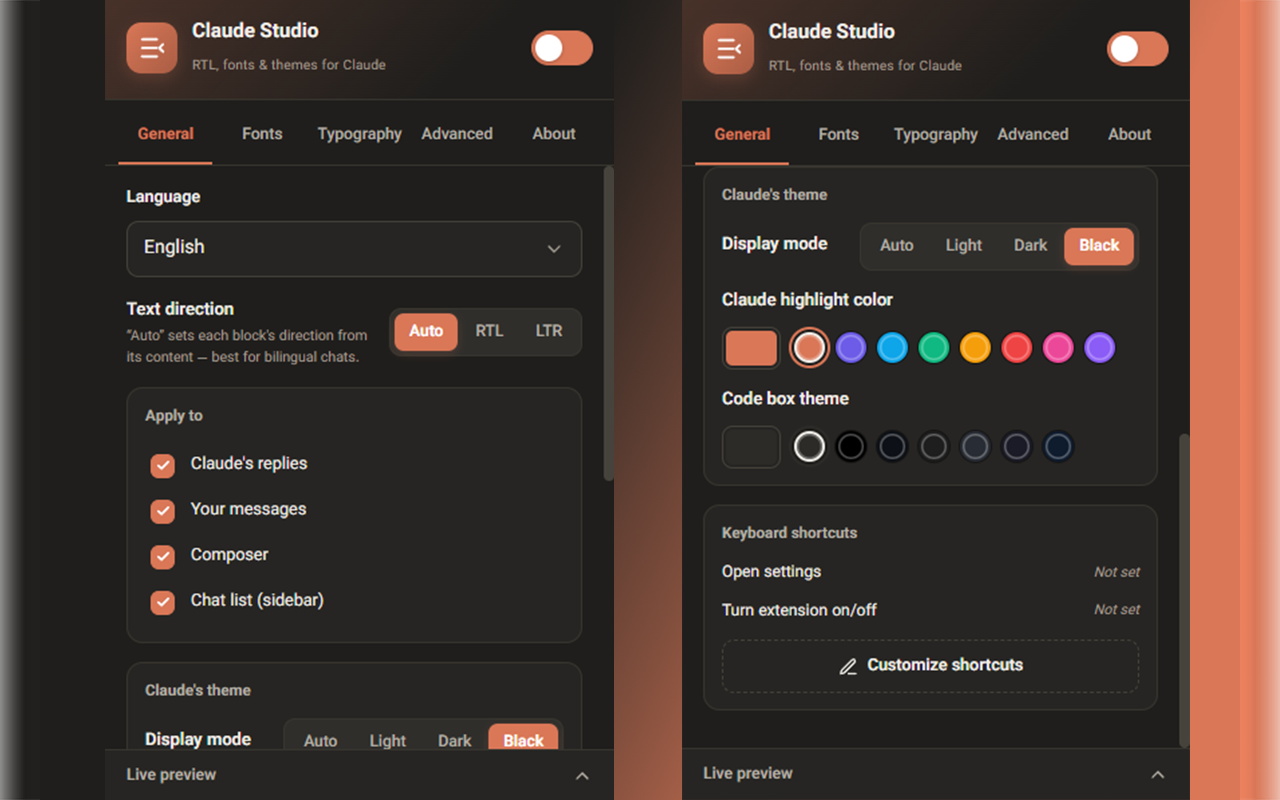Image resolution: width=1280 pixels, height=800 pixels.
Task: Toggle the extension switch in the left panel header
Action: [562, 48]
